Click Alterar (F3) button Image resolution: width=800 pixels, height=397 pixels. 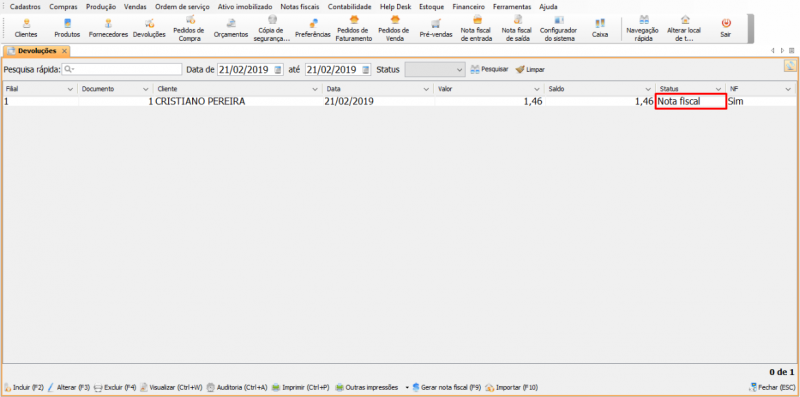click(x=69, y=387)
